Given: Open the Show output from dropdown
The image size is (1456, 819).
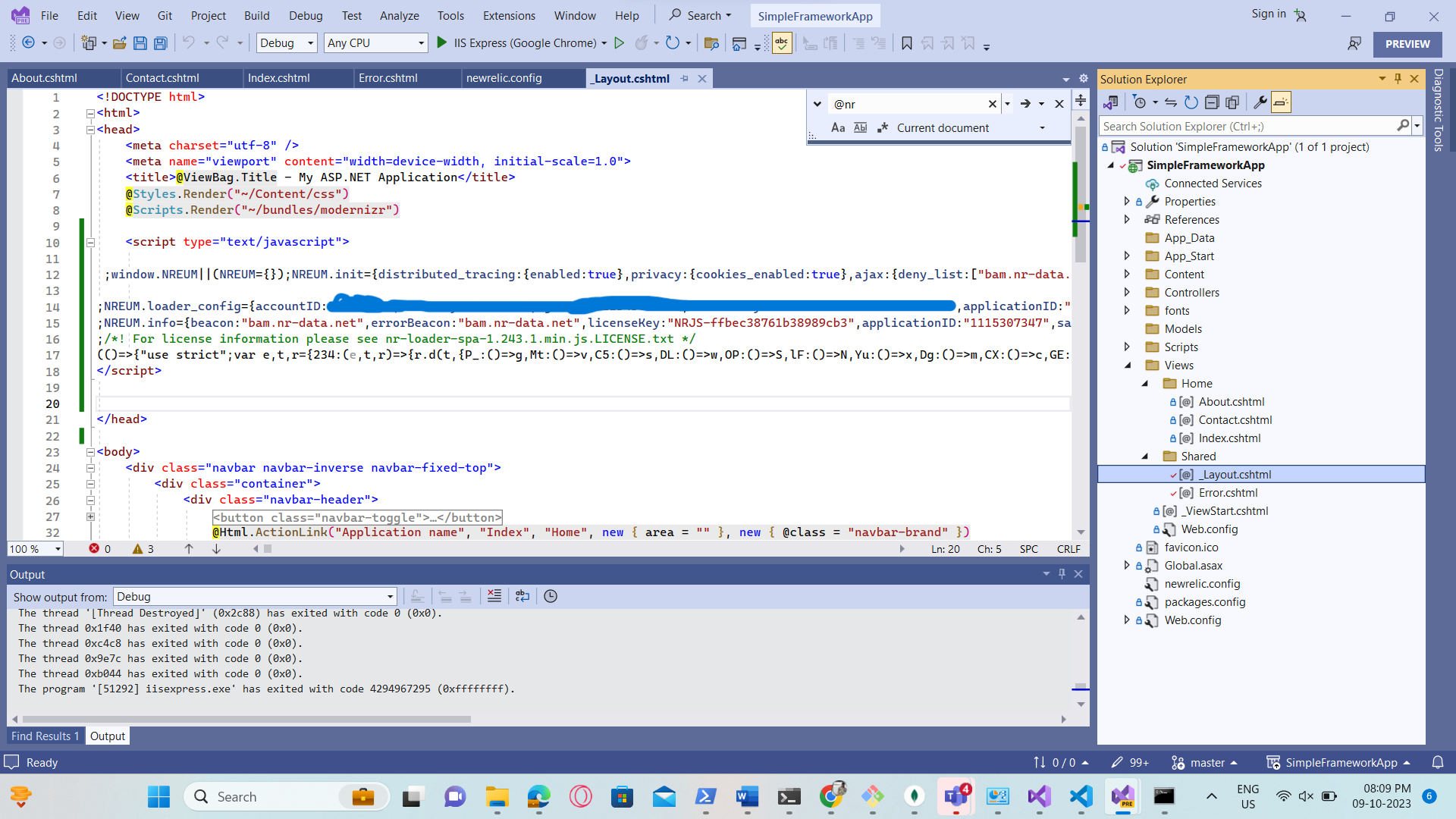Looking at the screenshot, I should pyautogui.click(x=255, y=597).
